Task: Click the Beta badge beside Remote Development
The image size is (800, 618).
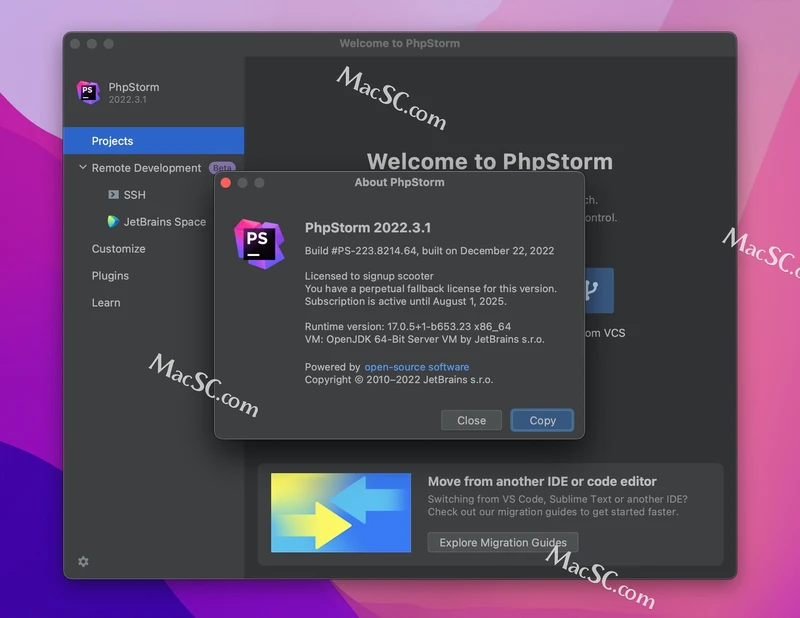Action: [x=221, y=168]
